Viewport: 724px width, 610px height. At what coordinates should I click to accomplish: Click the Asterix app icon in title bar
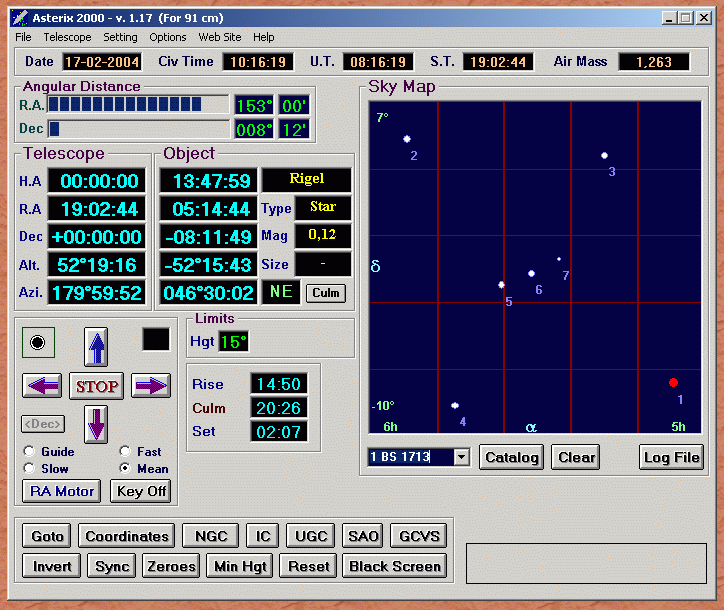coord(20,18)
